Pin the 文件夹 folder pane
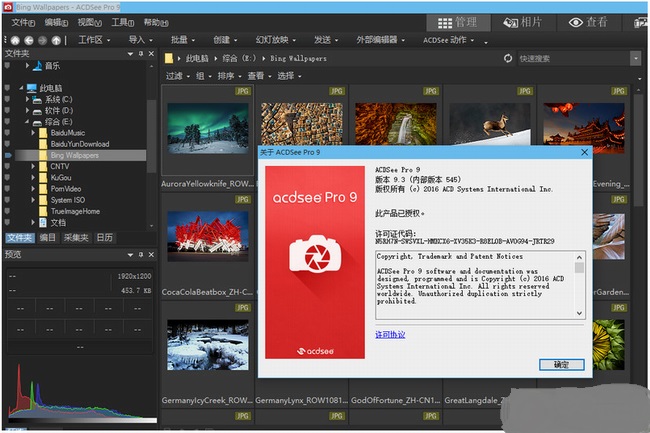650x433 pixels. pyautogui.click(x=139, y=54)
